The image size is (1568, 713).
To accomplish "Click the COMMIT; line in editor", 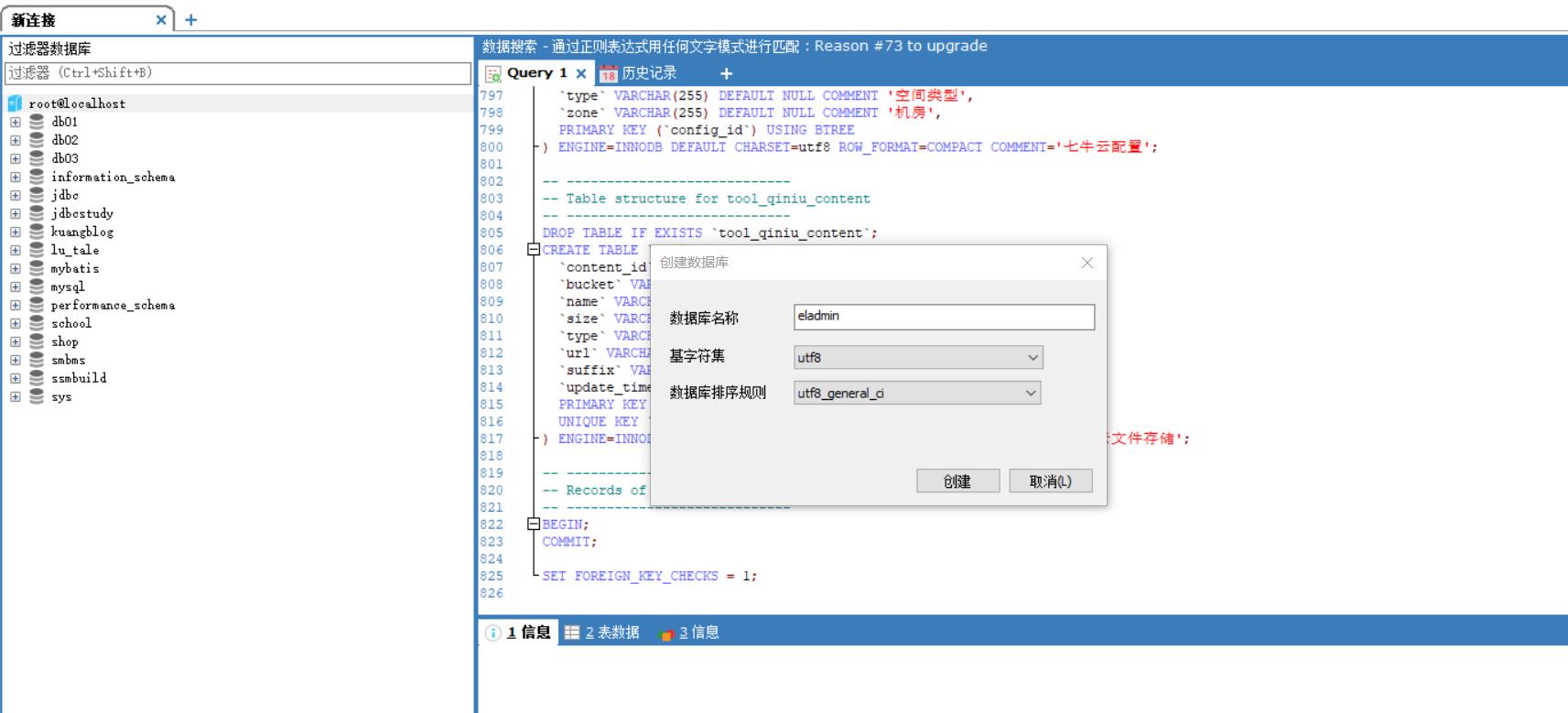I will tap(569, 542).
